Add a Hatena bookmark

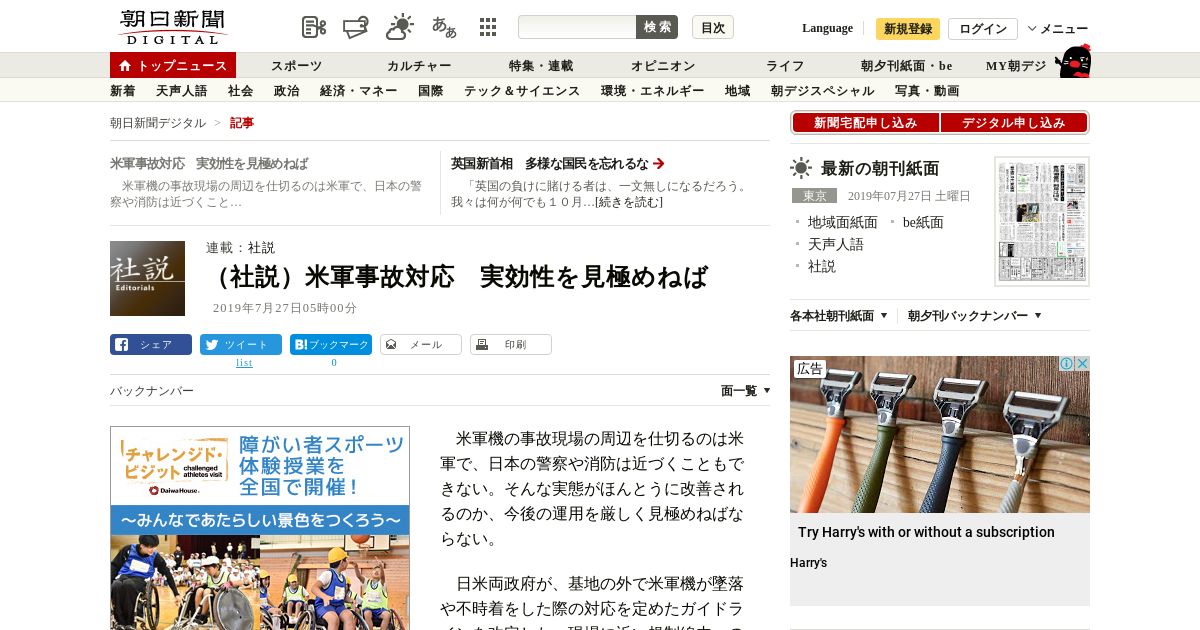(x=331, y=345)
